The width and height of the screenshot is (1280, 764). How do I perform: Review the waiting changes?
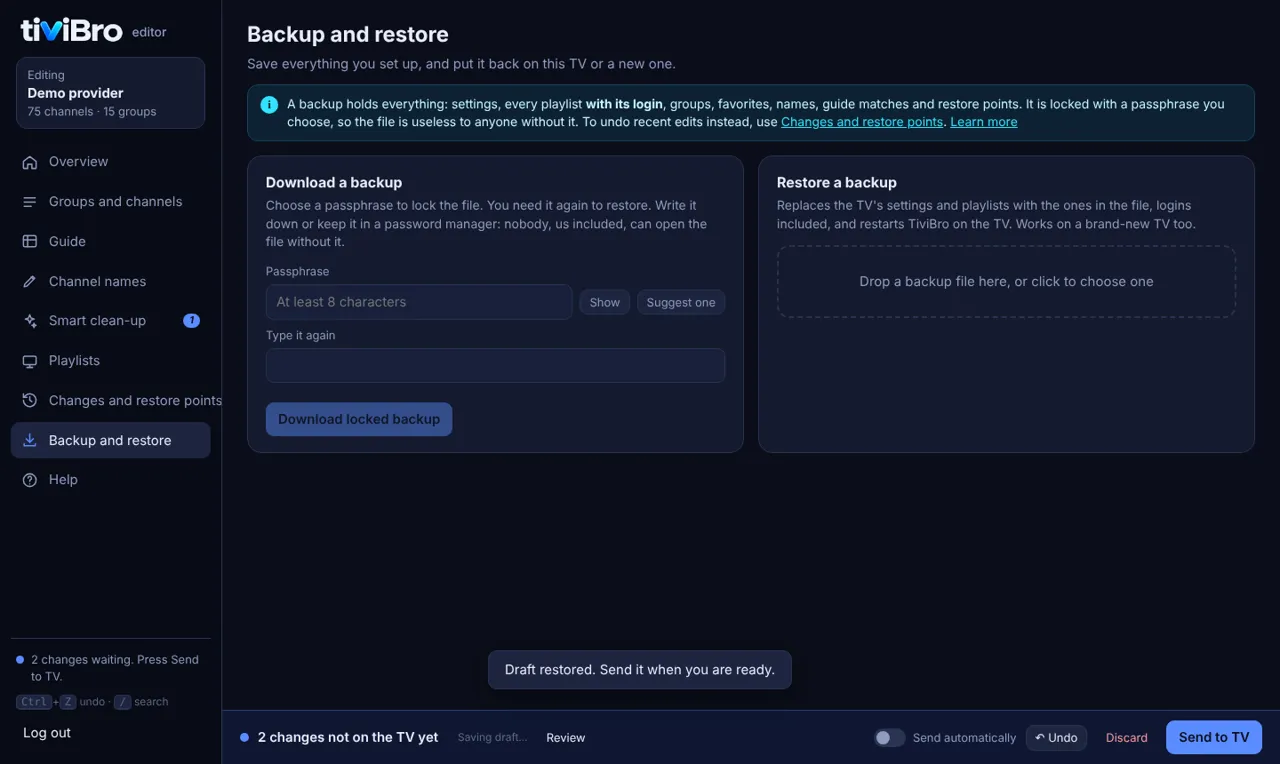pos(566,738)
